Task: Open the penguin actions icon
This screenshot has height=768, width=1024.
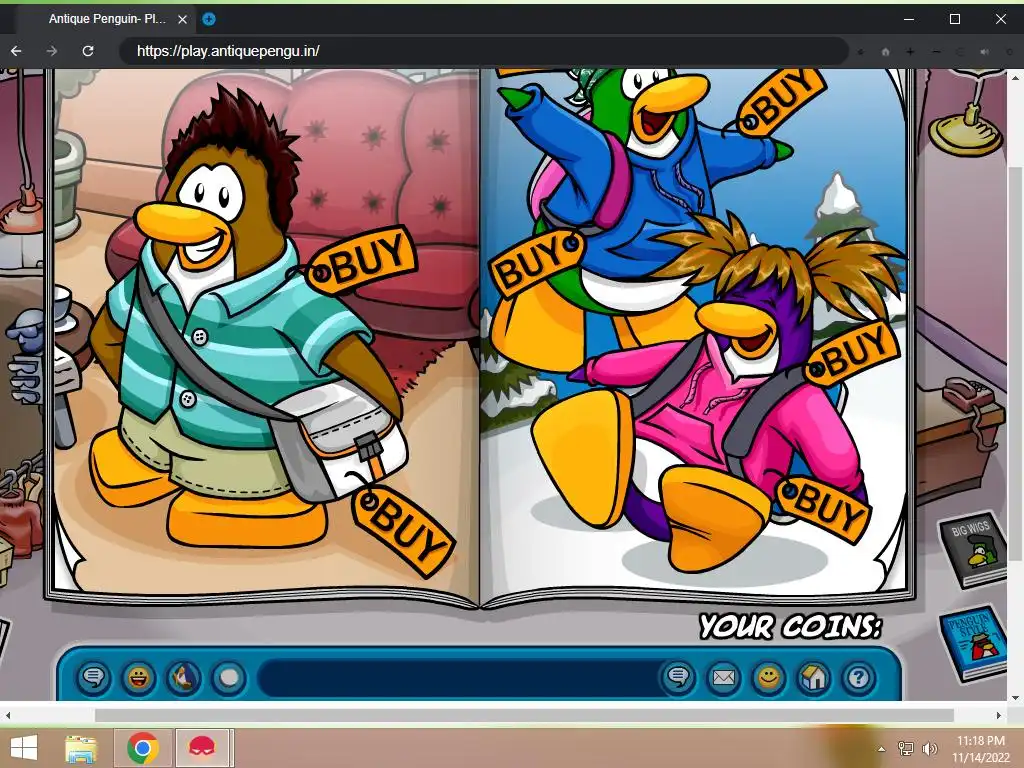Action: point(184,677)
